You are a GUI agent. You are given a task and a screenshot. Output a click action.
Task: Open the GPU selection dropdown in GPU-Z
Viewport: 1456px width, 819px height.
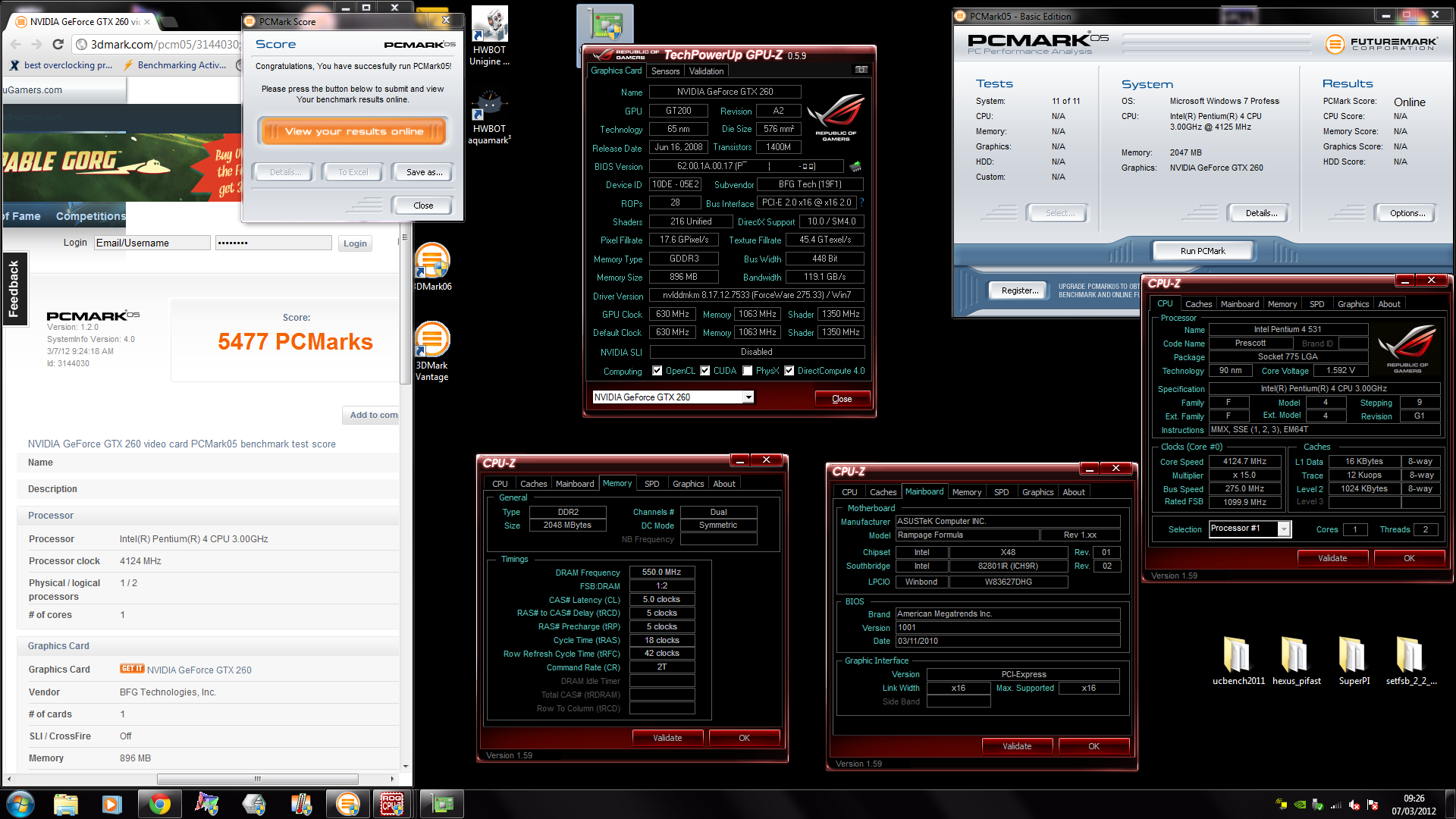click(x=748, y=397)
